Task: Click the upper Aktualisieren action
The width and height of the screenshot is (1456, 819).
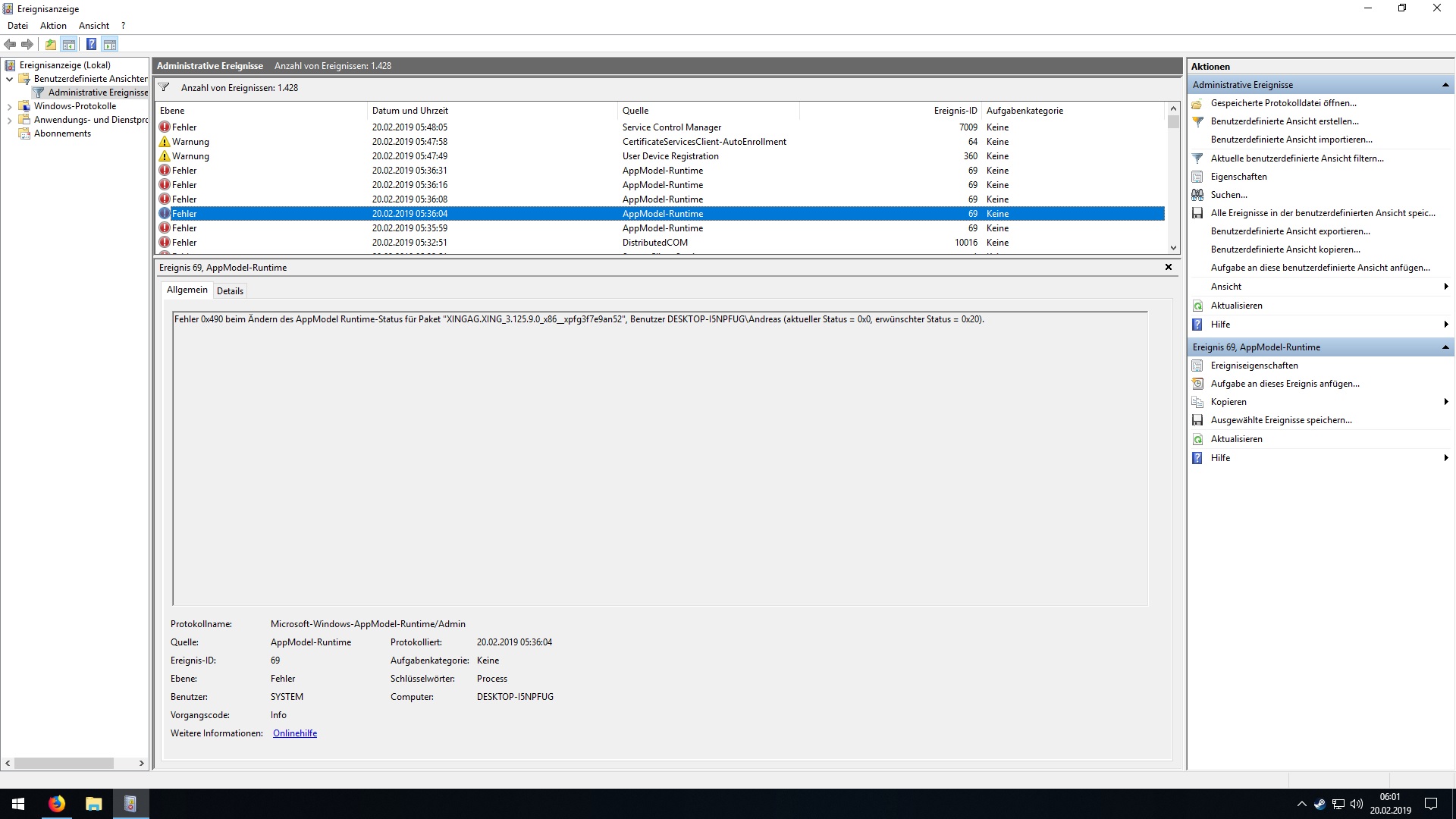Action: click(x=1236, y=306)
